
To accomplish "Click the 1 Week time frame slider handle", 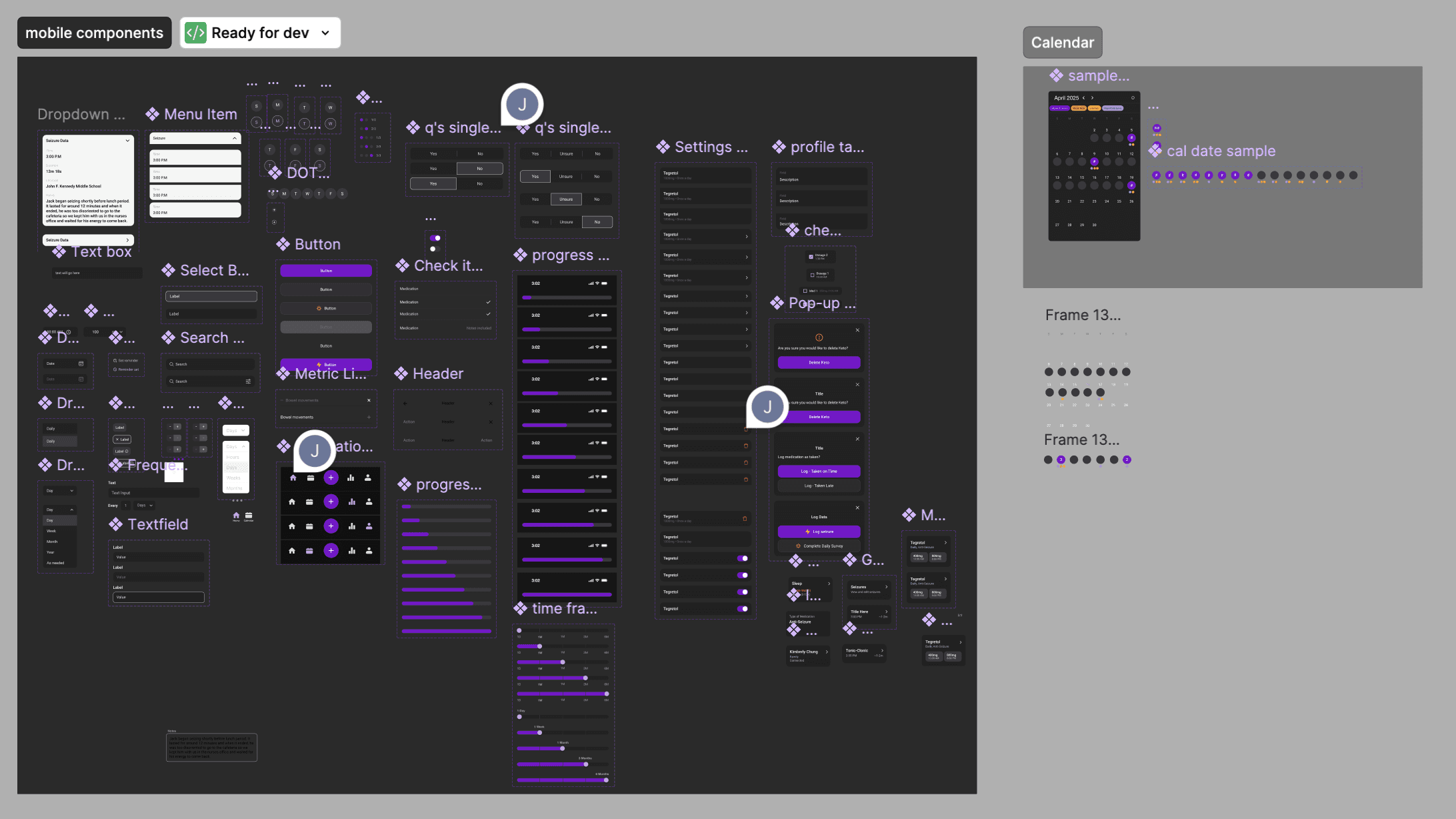I will pos(539,732).
